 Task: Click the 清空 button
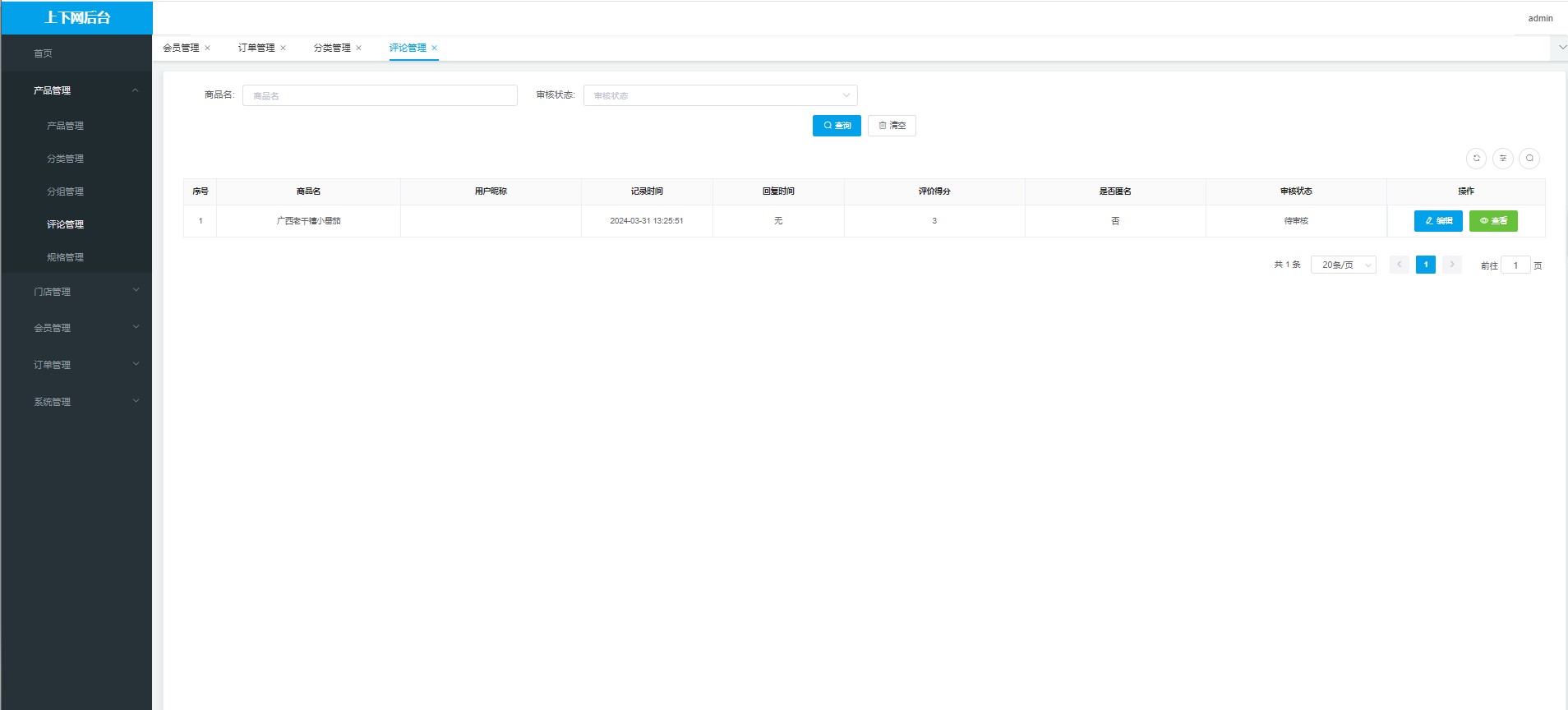(x=892, y=126)
